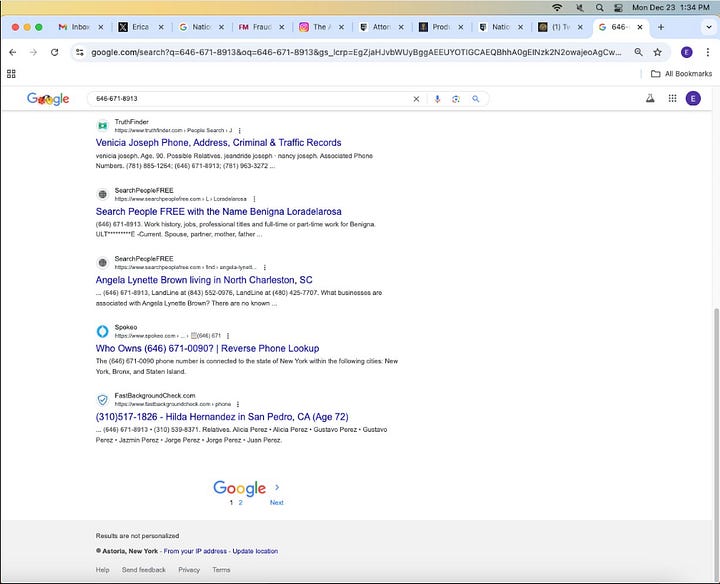Open the Help footer link
This screenshot has height=584, width=720.
pyautogui.click(x=102, y=570)
